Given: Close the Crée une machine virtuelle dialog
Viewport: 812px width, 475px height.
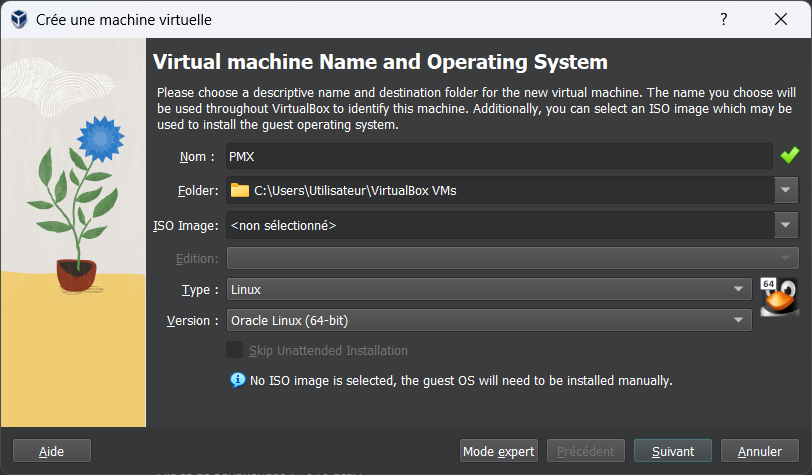Looking at the screenshot, I should (x=781, y=19).
